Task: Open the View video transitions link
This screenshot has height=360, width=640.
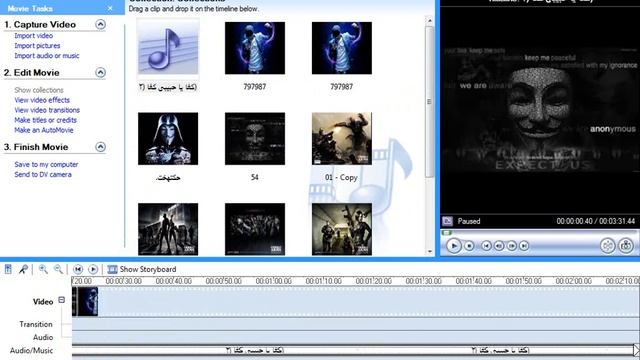Action: click(x=47, y=110)
